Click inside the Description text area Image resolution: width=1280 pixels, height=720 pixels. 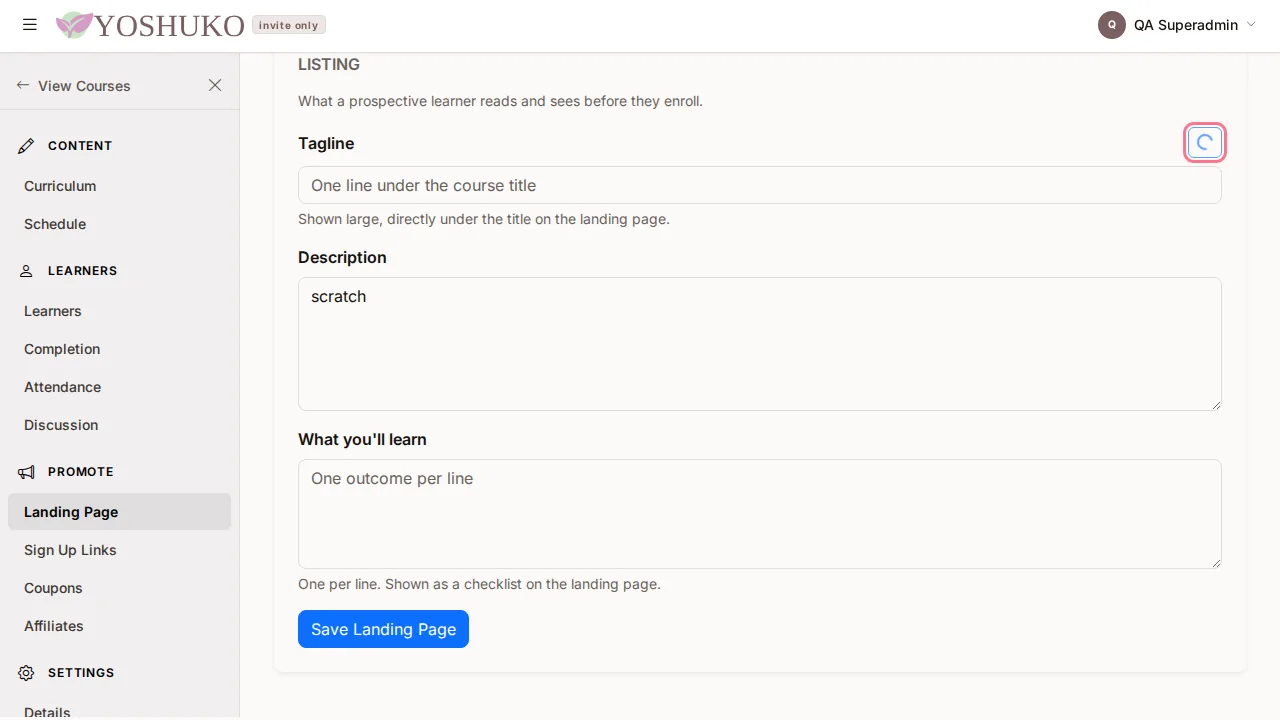pyautogui.click(x=760, y=344)
